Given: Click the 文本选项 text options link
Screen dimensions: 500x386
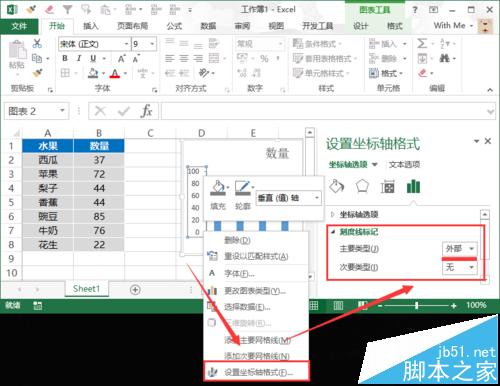Looking at the screenshot, I should [404, 164].
